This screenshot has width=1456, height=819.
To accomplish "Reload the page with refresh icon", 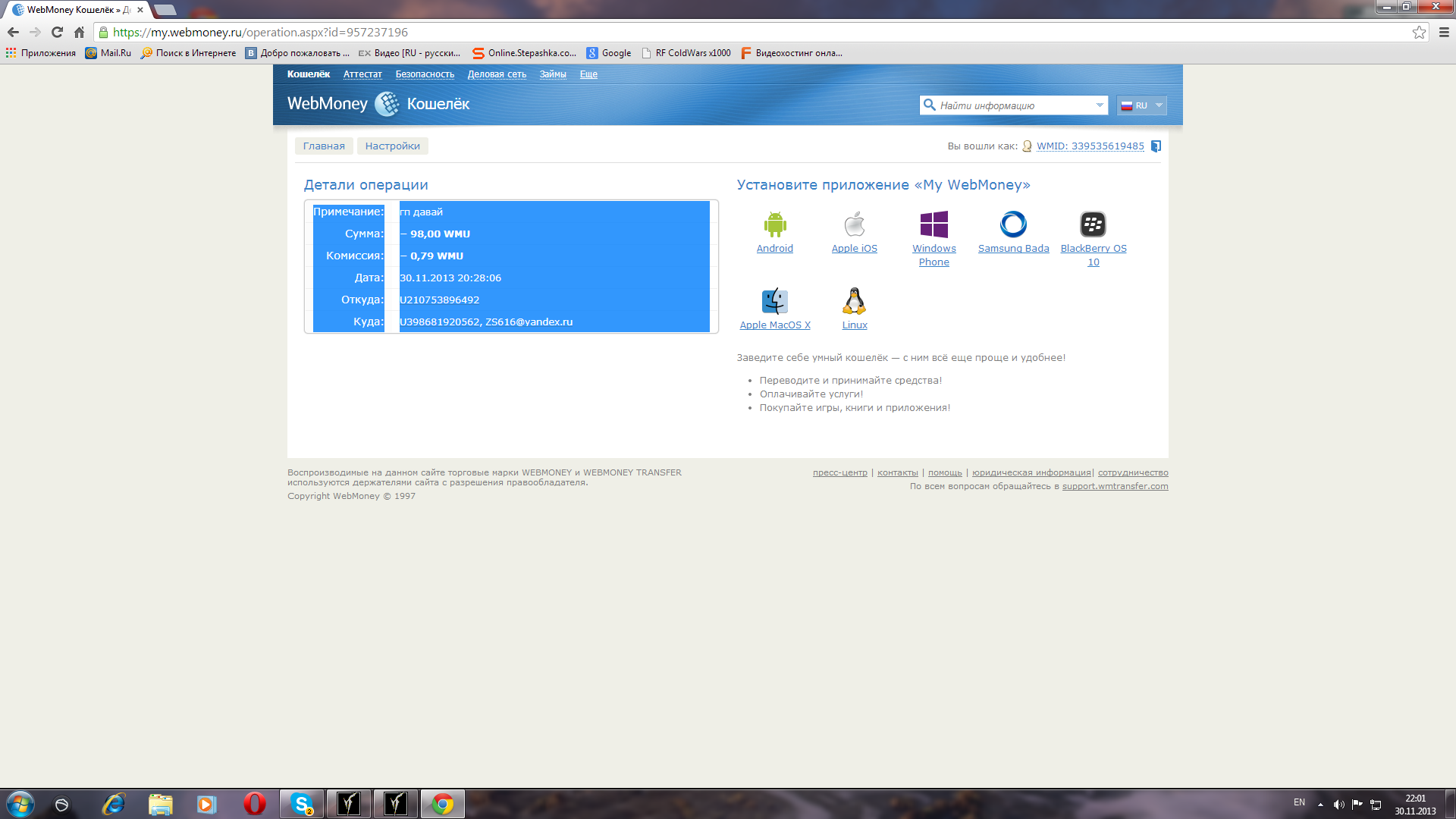I will (x=57, y=32).
